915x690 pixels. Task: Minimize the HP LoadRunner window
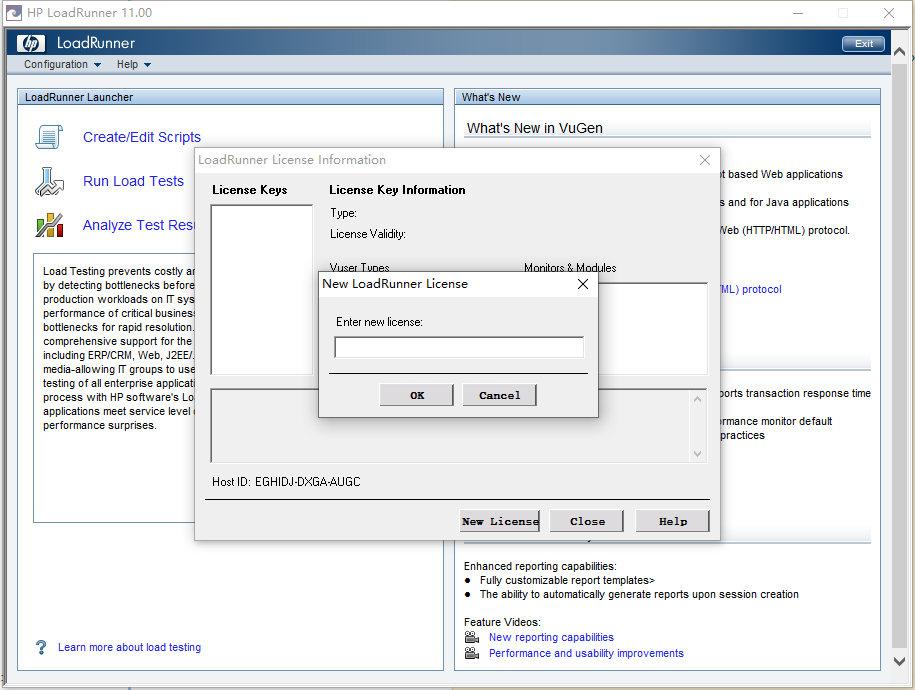pyautogui.click(x=798, y=13)
